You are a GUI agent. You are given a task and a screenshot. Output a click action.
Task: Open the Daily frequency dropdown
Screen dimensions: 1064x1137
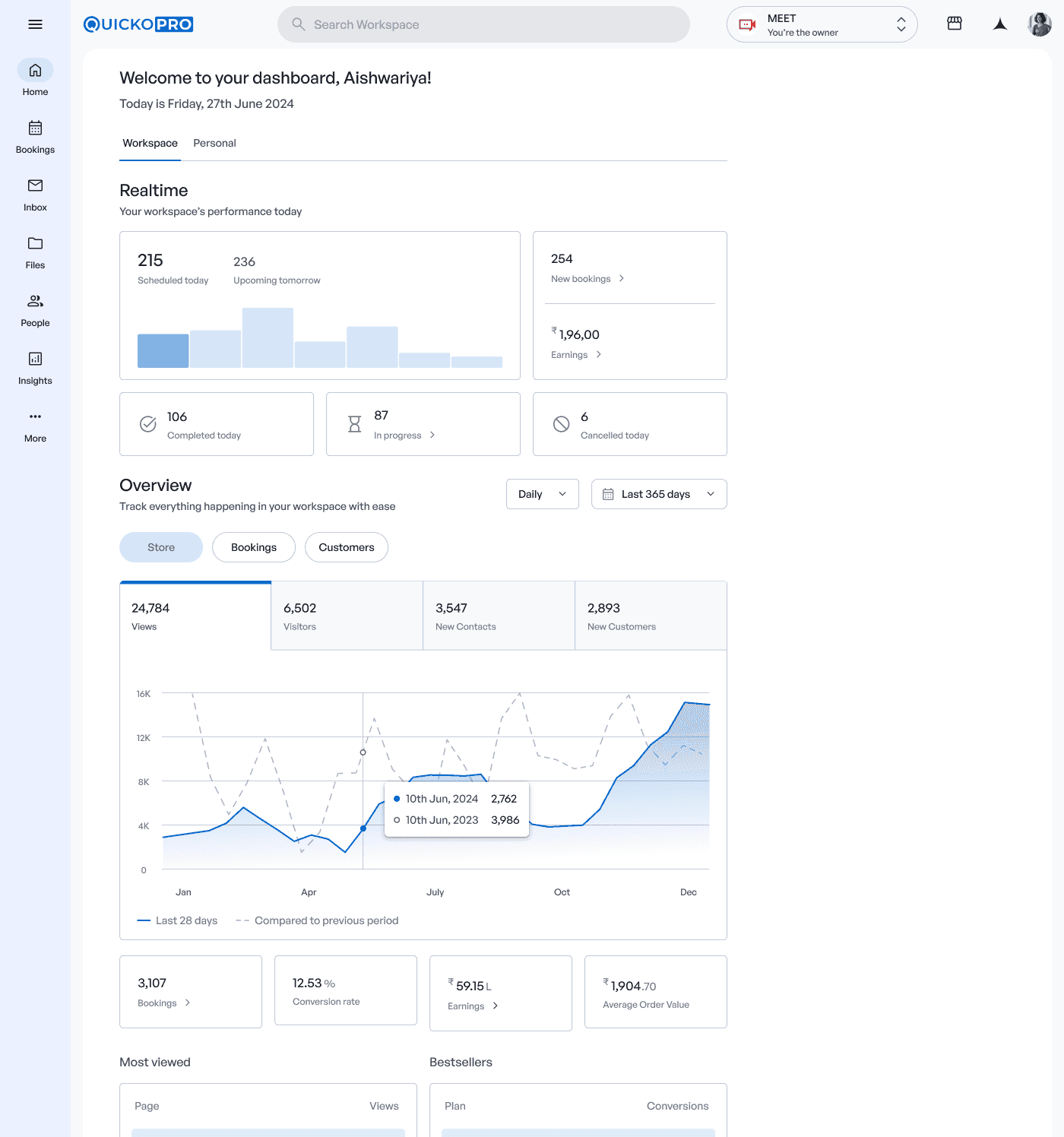pyautogui.click(x=542, y=494)
